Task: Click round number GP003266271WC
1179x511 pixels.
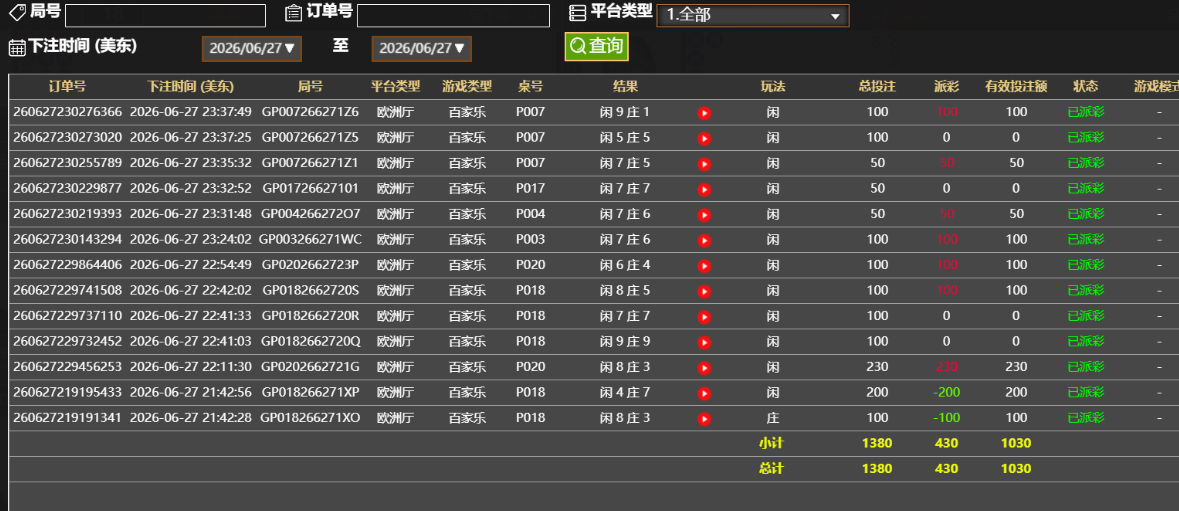Action: coord(311,239)
